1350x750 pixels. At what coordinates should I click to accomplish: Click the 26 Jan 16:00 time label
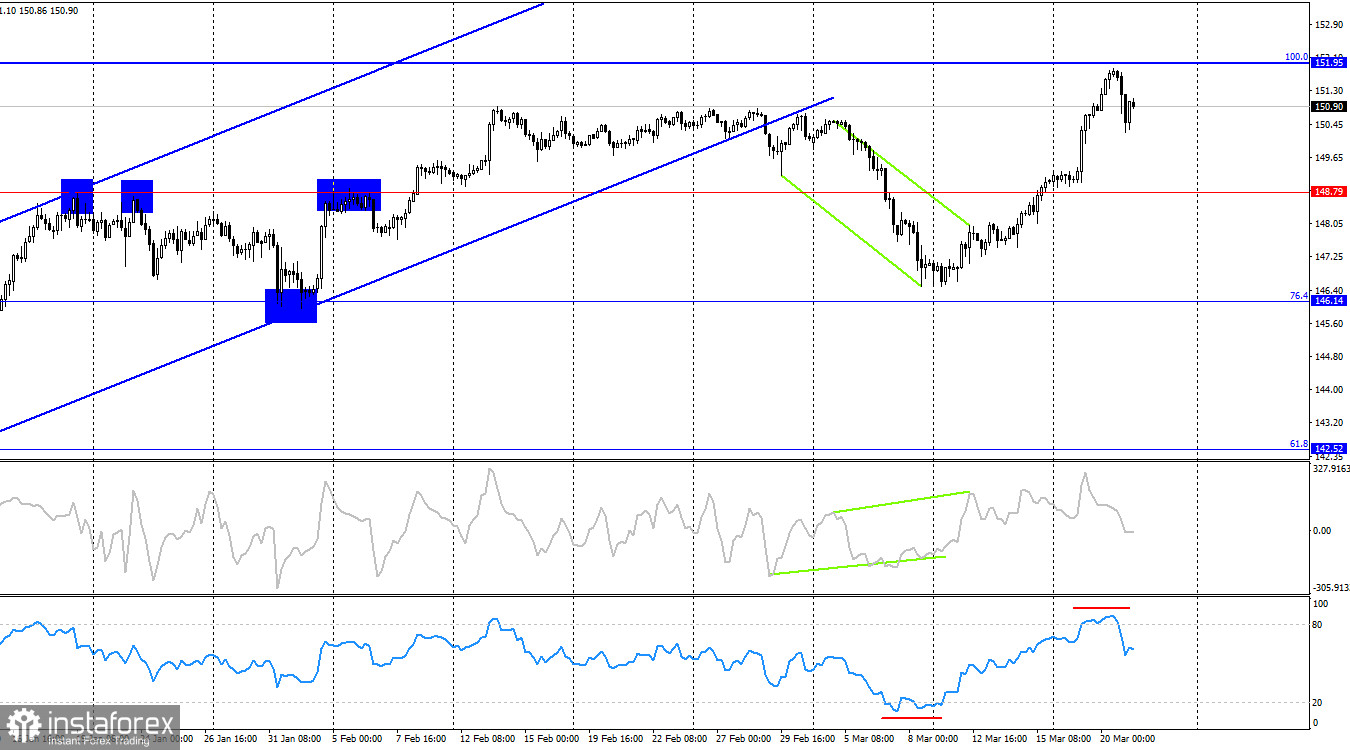pyautogui.click(x=230, y=740)
